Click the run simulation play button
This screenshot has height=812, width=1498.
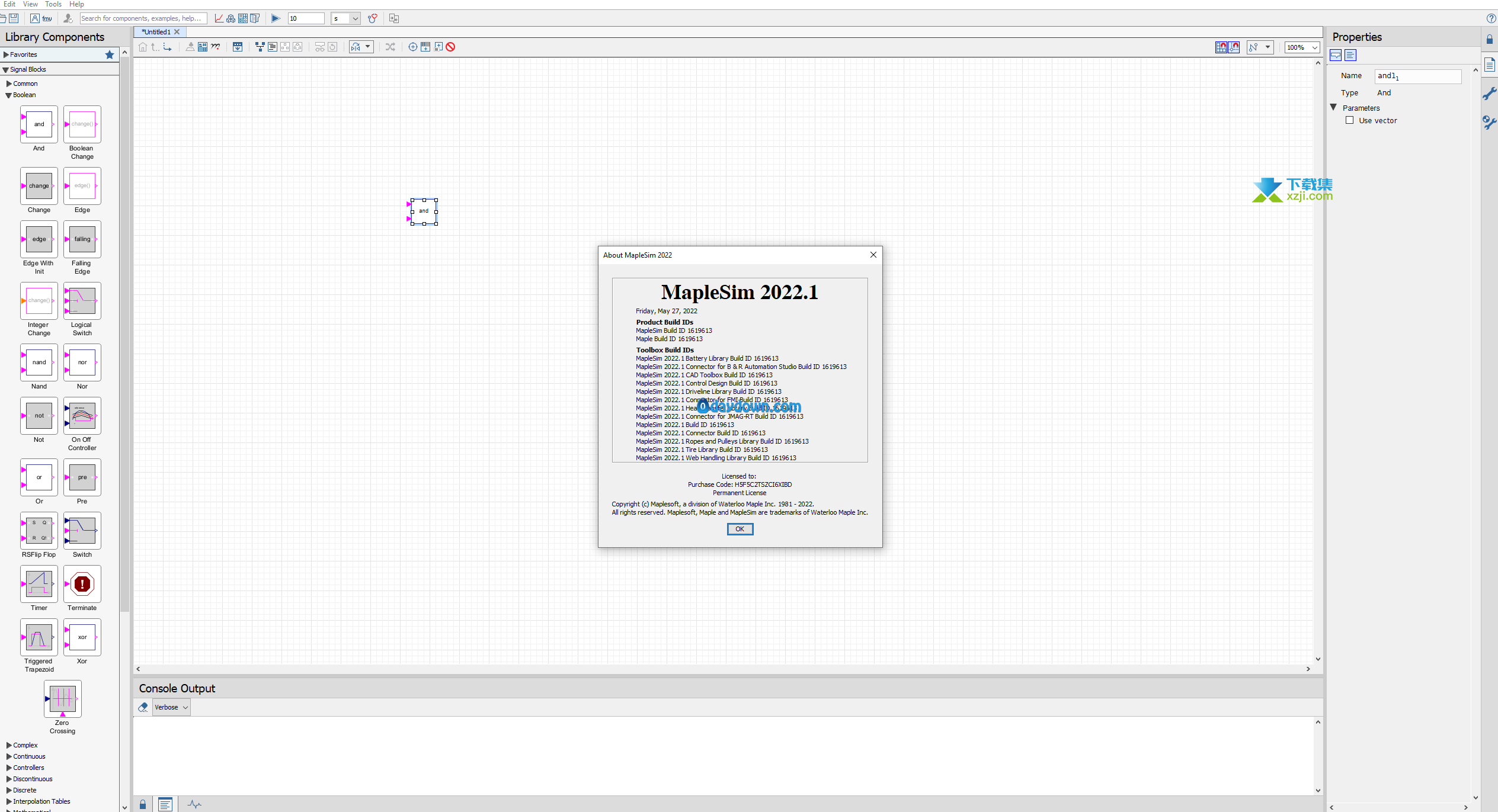pyautogui.click(x=276, y=18)
